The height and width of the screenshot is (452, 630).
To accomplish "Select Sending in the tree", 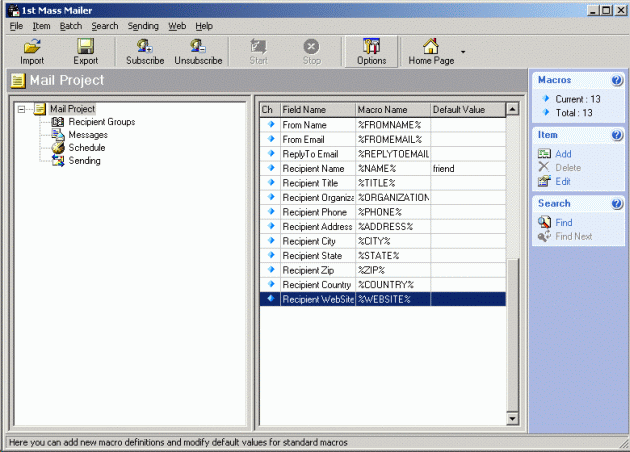I will (x=84, y=161).
